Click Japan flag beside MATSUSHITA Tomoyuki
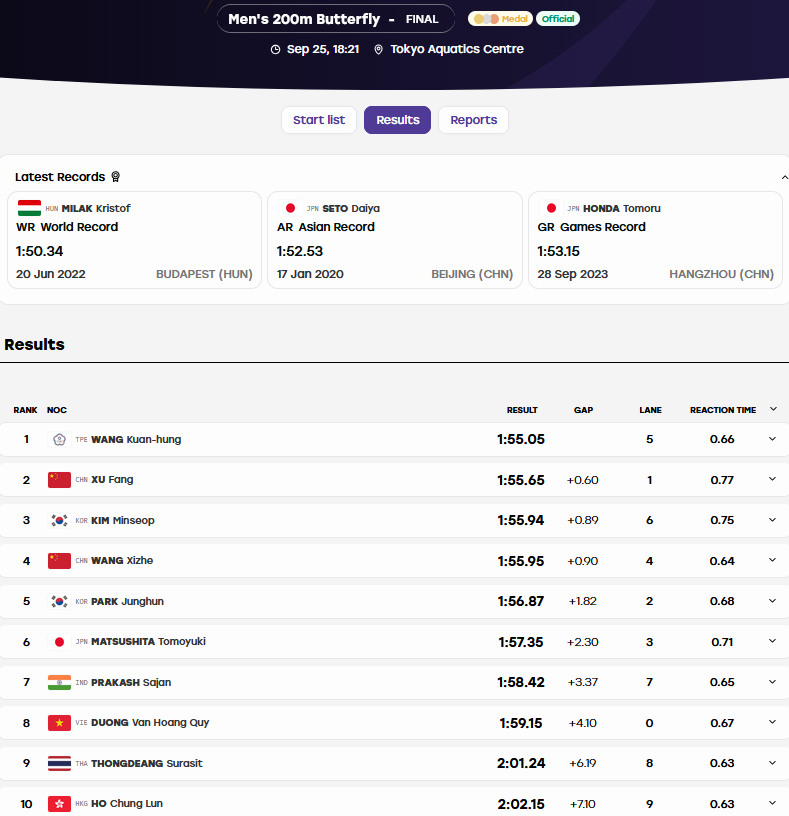Image resolution: width=789 pixels, height=816 pixels. 59,642
